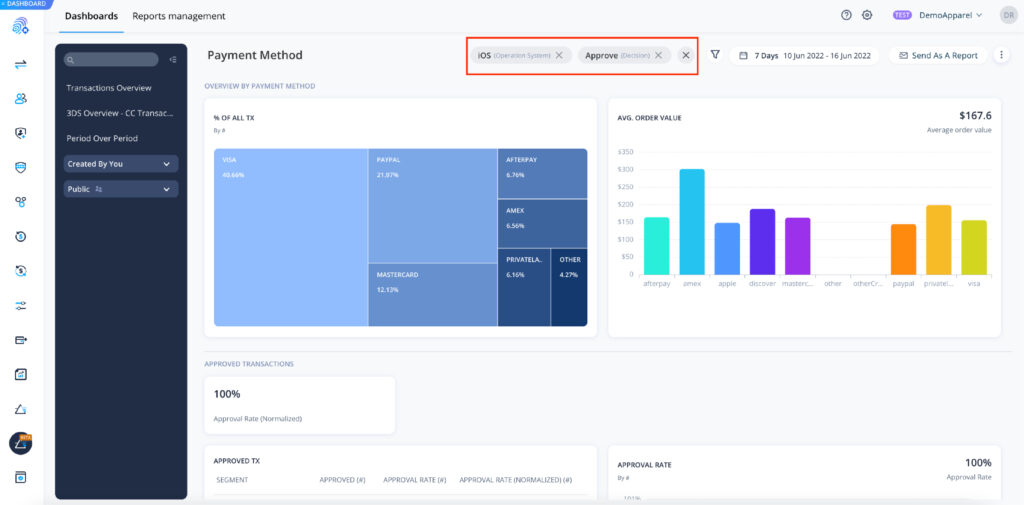Open the BETA badged round sidebar icon

pyautogui.click(x=20, y=444)
